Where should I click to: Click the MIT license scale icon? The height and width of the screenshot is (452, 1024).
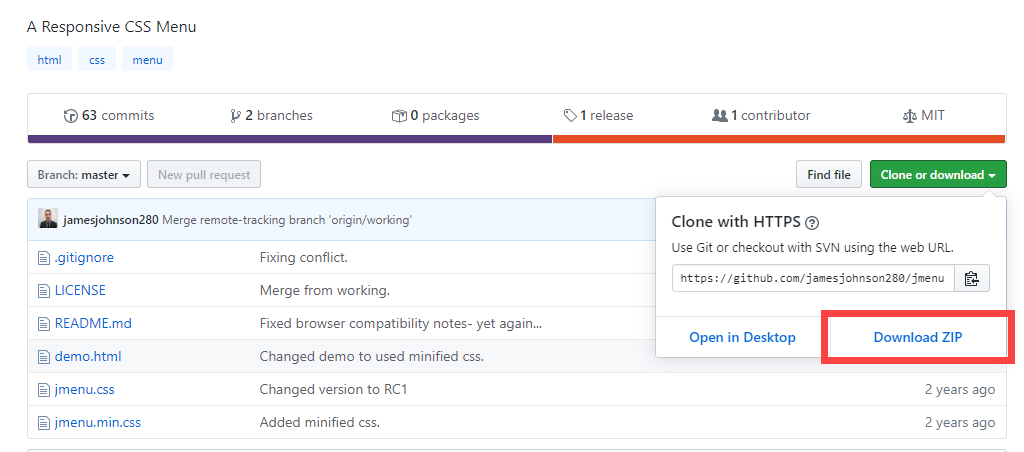909,116
